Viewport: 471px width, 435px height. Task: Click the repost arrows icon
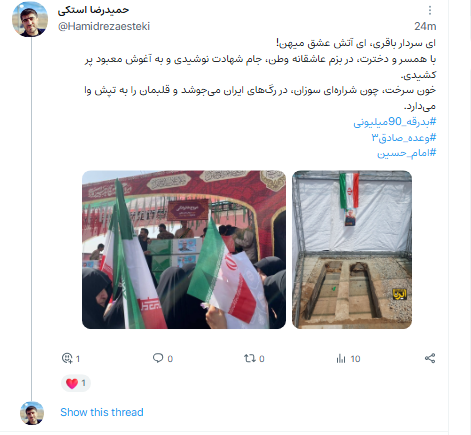[x=250, y=358]
